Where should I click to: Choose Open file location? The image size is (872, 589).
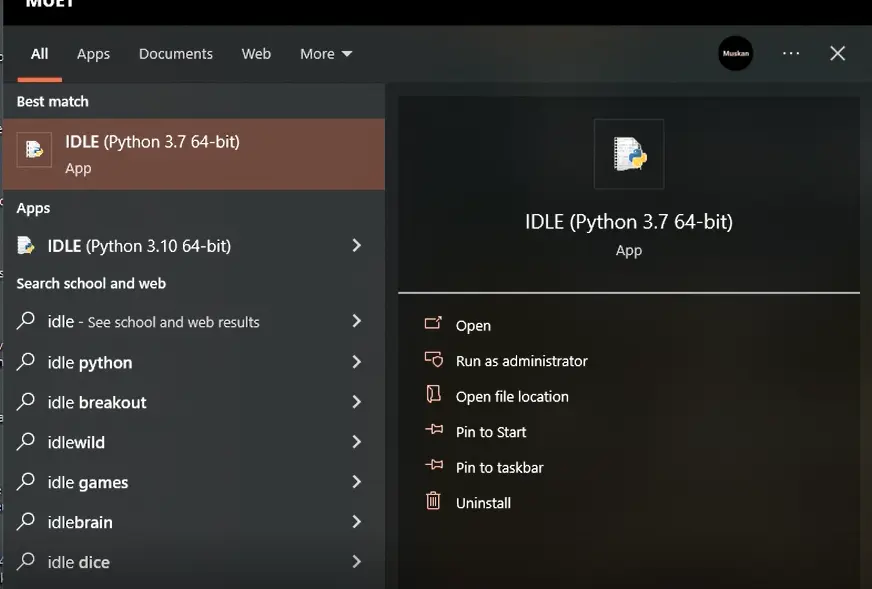[512, 397]
